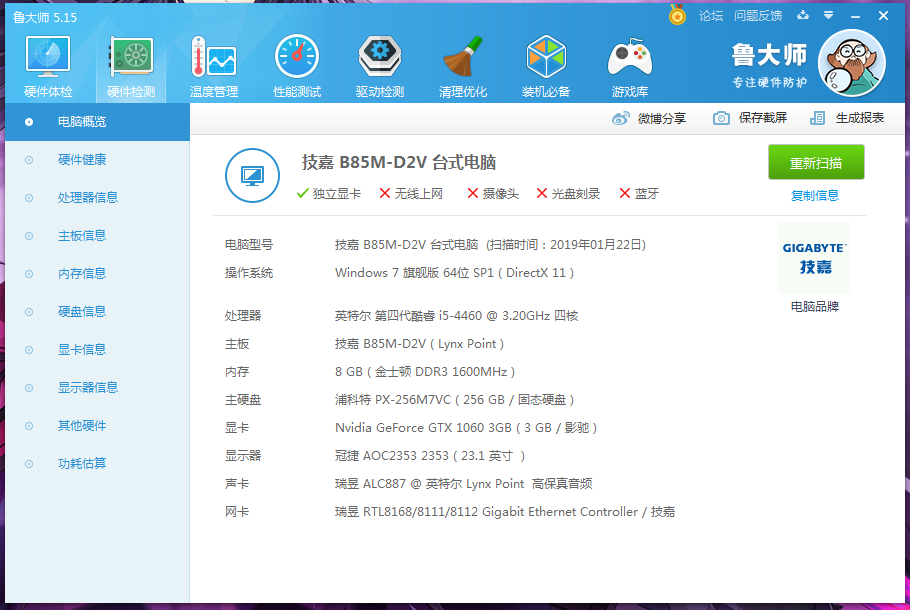Click RTL8168 Gigabit Ethernet Controller text
Viewport: 910px width, 610px height.
pyautogui.click(x=505, y=512)
